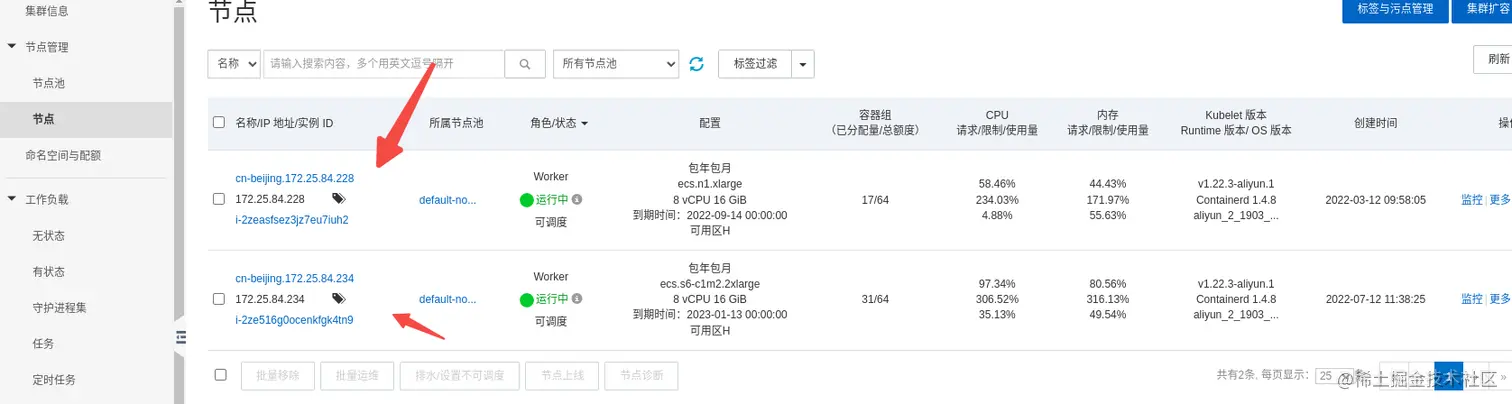Click the sidebar vertical scrollbar
This screenshot has height=404, width=1512.
(x=179, y=160)
